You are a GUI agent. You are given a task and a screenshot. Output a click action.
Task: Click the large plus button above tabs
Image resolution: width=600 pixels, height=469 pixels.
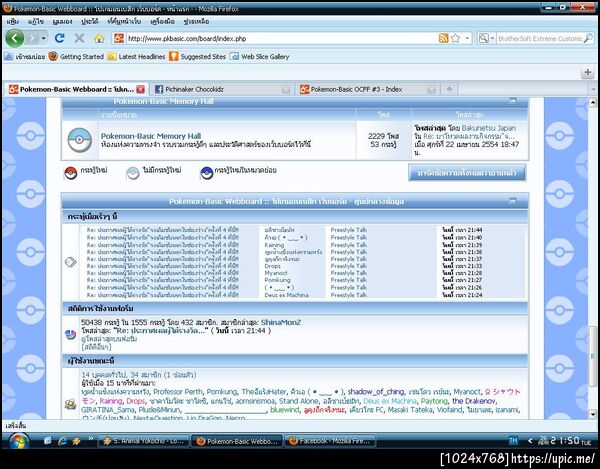coord(587,72)
